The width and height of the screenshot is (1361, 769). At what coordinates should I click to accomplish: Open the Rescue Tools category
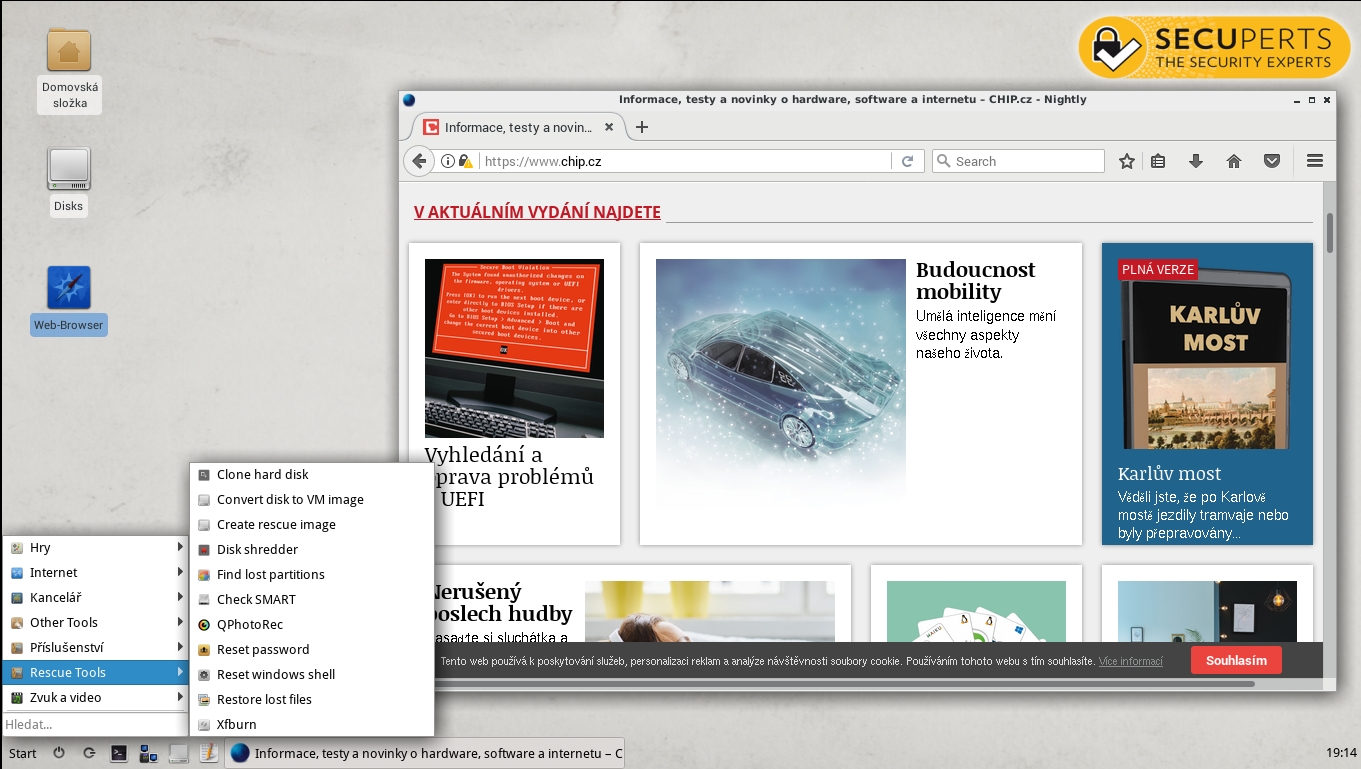coord(96,672)
